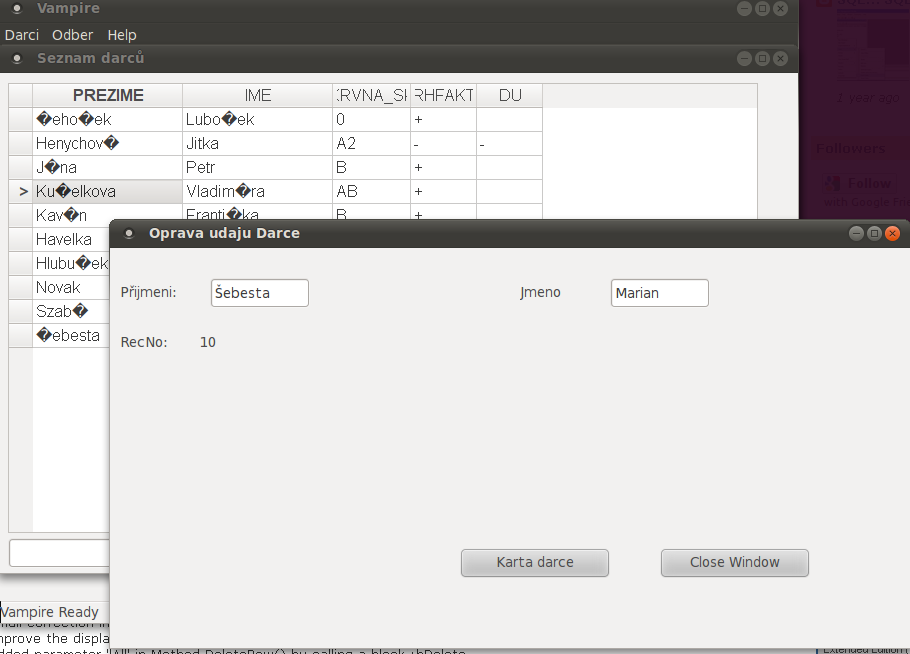Image resolution: width=910 pixels, height=654 pixels.
Task: Minimize the Seznam darců window
Action: click(745, 59)
